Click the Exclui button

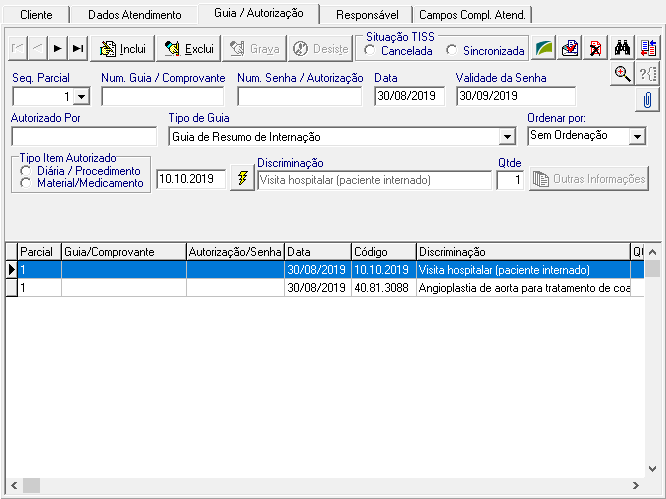pyautogui.click(x=189, y=49)
